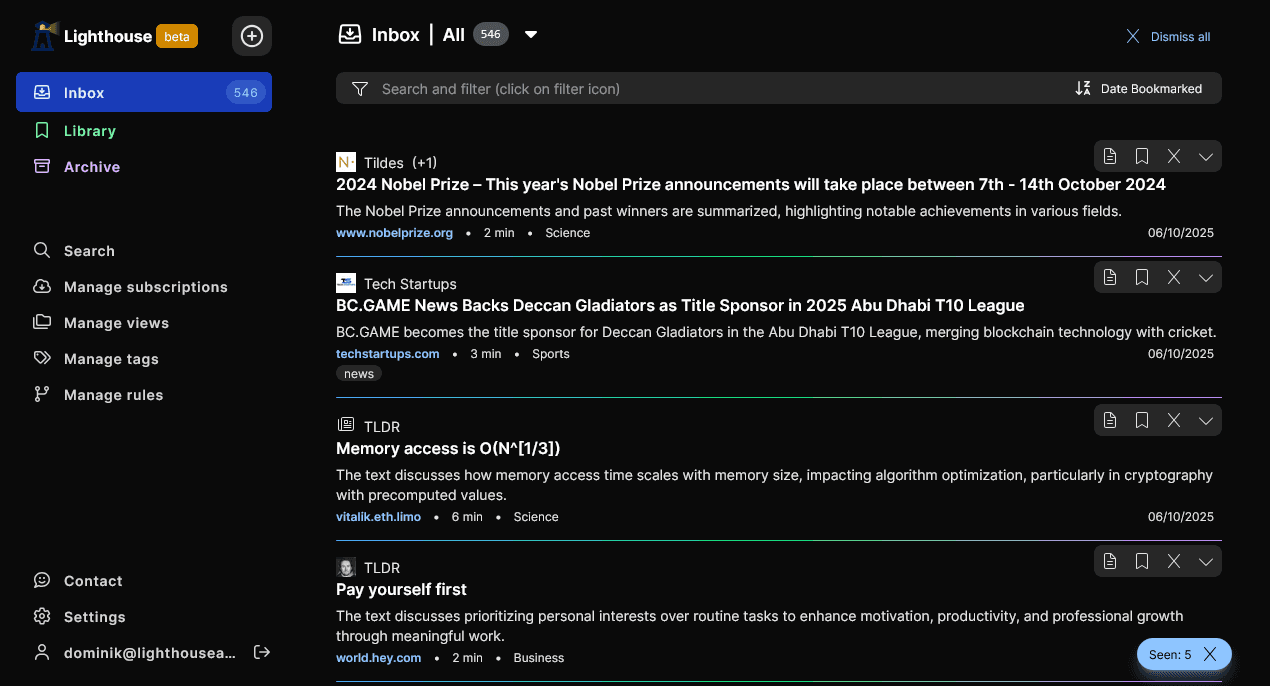The image size is (1270, 686).
Task: Bookmark the 2024 Nobel Prize article
Action: (x=1141, y=156)
